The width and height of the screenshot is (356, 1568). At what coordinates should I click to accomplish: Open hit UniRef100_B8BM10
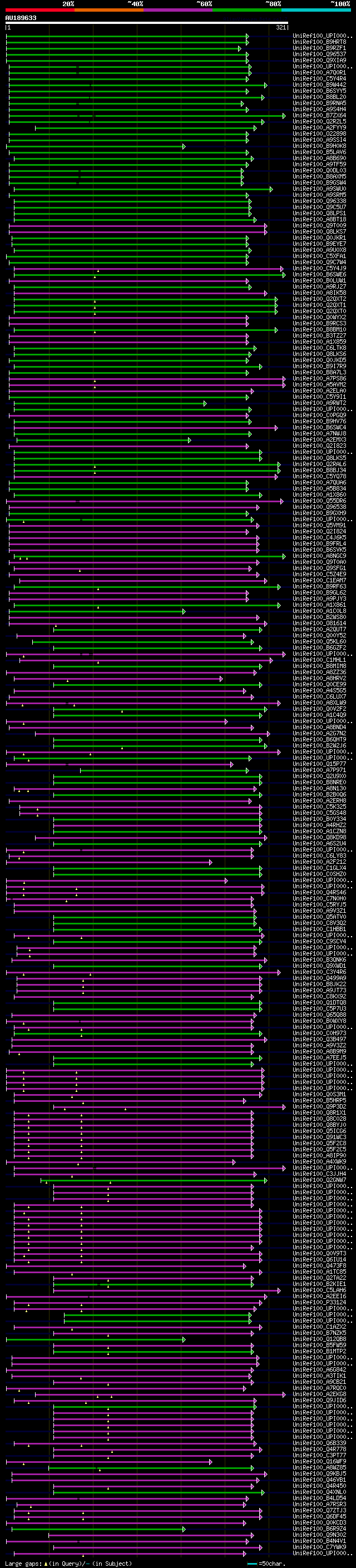(319, 329)
